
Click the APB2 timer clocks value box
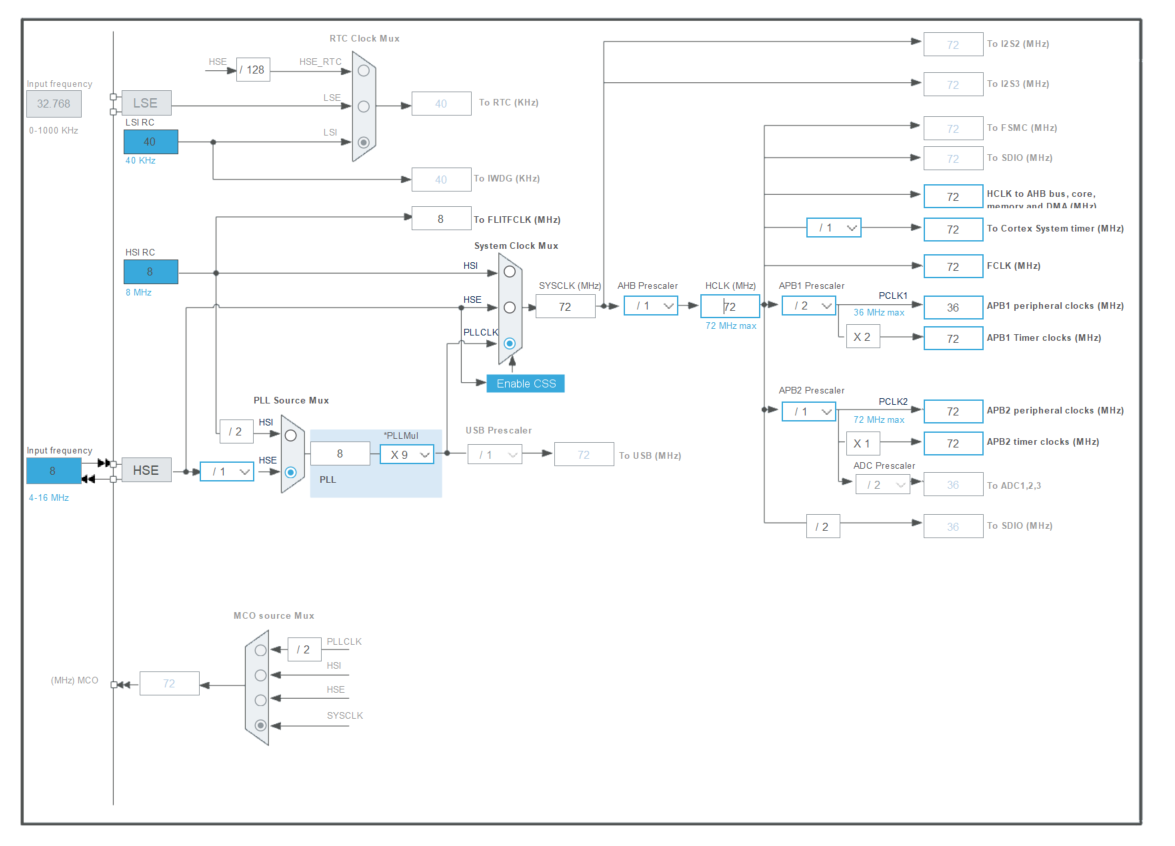tap(953, 443)
